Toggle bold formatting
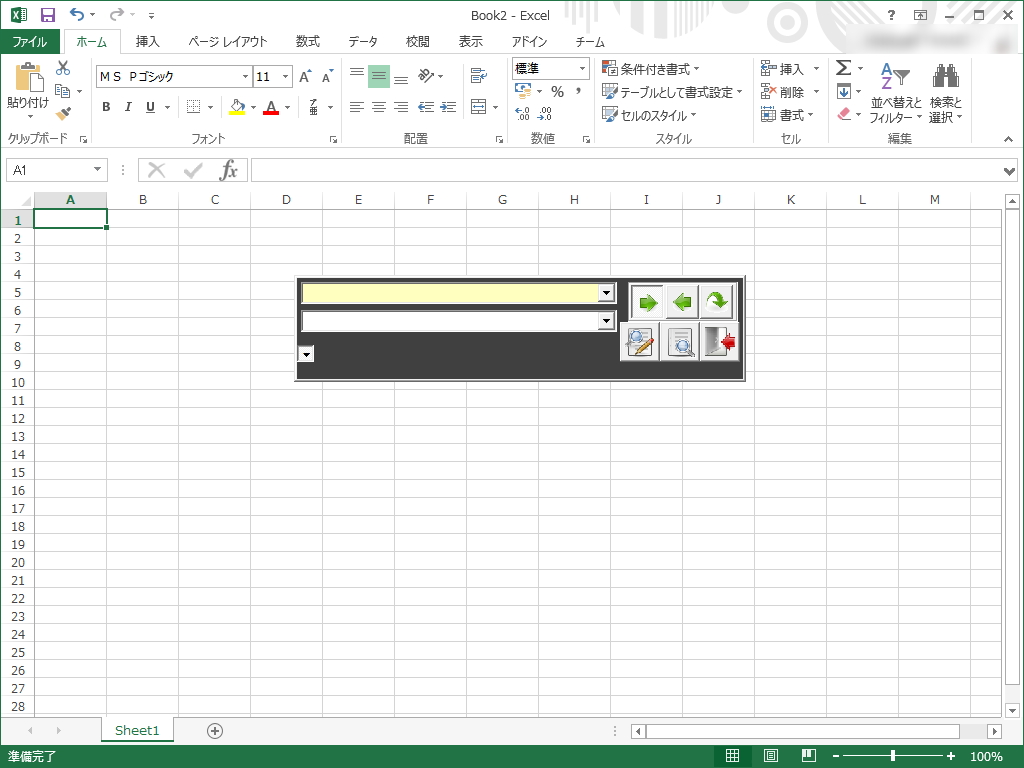The width and height of the screenshot is (1024, 768). tap(106, 107)
